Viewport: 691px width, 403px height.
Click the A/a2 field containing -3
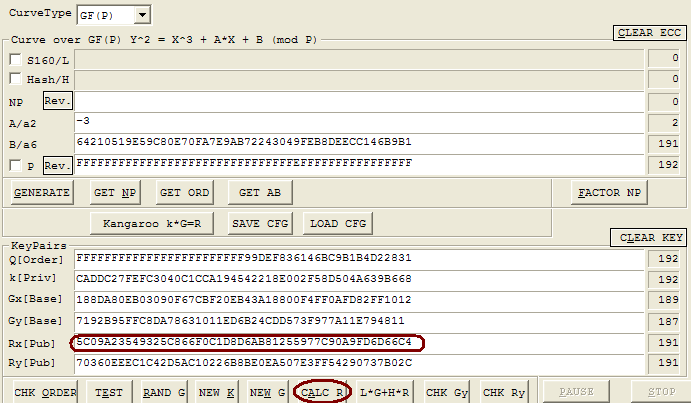click(359, 123)
